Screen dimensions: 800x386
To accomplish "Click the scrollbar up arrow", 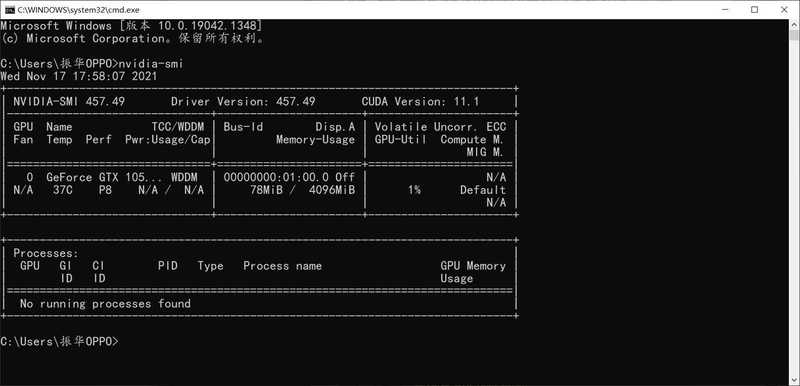I will (x=794, y=24).
